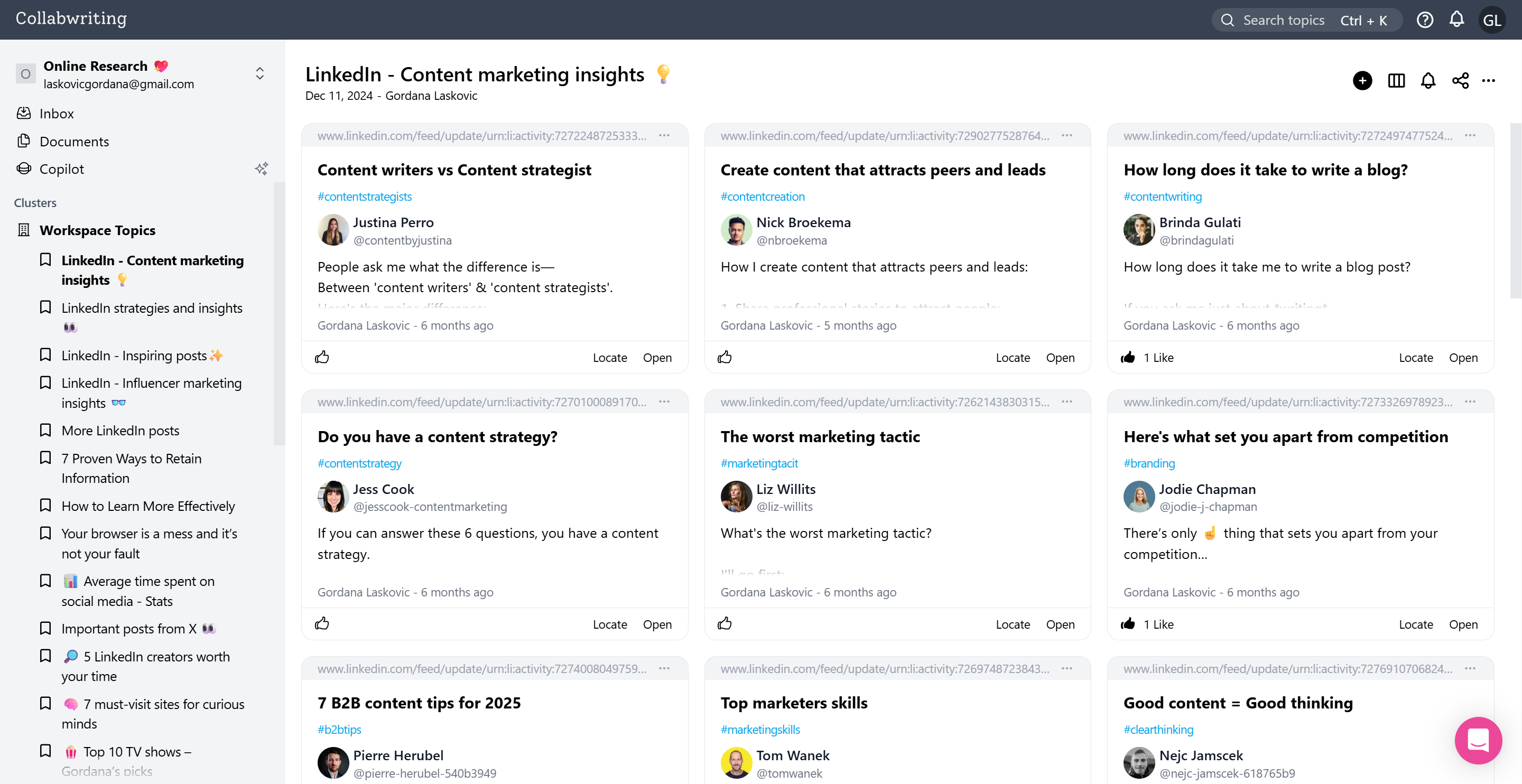Like The worst marketing tactic card
This screenshot has height=784, width=1522.
point(725,623)
